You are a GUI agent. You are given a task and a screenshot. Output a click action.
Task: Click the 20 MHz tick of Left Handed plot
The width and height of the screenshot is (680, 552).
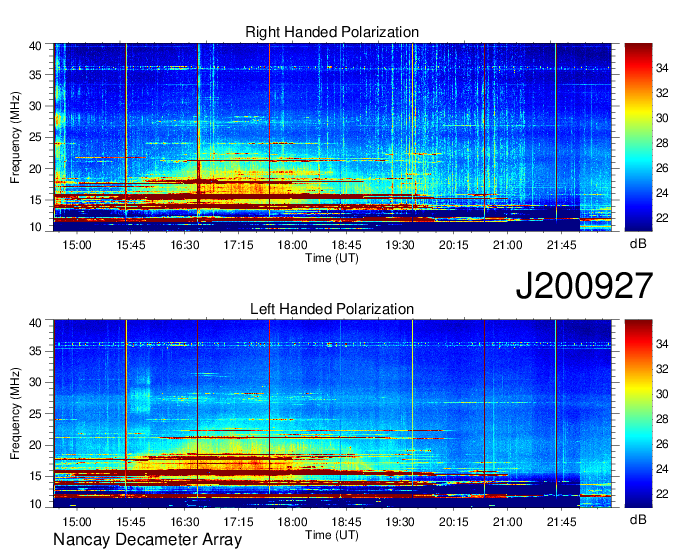(x=35, y=445)
